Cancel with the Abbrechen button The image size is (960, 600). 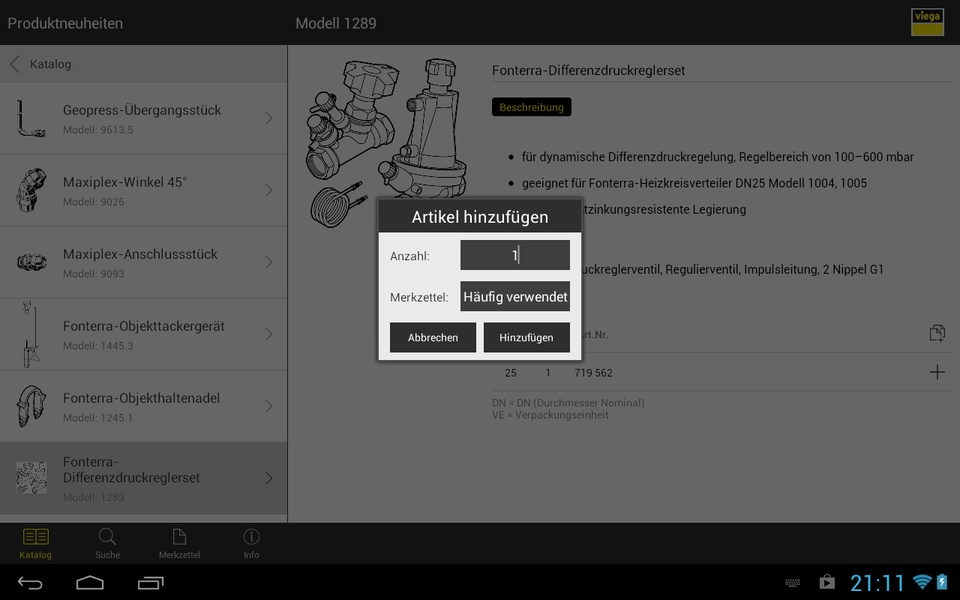(433, 337)
